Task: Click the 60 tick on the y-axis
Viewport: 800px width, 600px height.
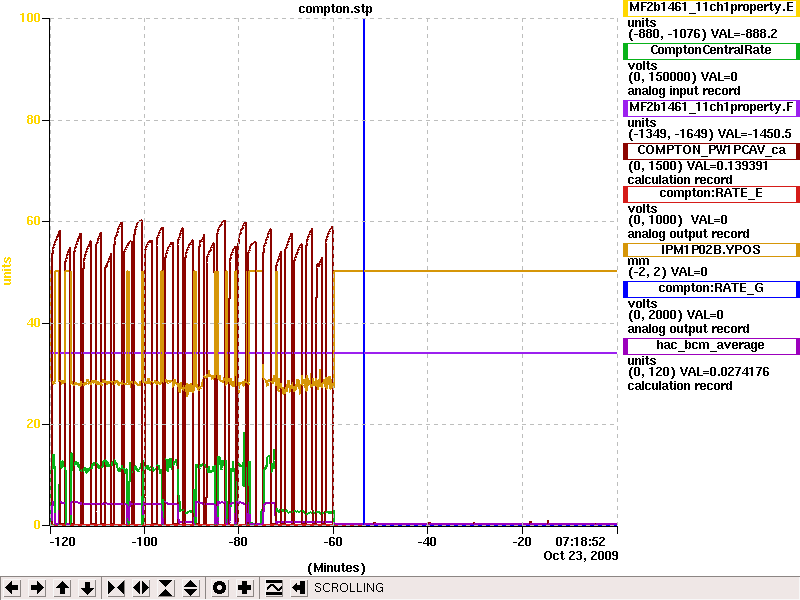Action: coord(33,221)
